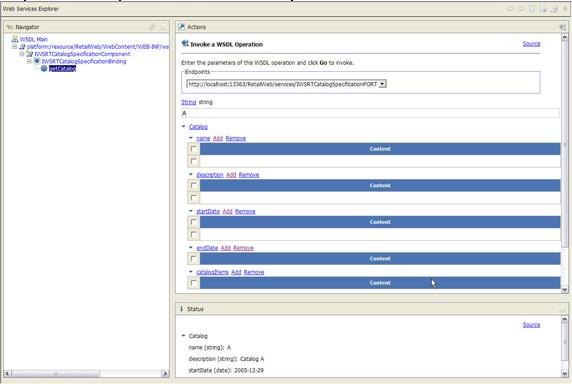Check the name content row checkbox
The width and height of the screenshot is (572, 384).
coord(194,161)
